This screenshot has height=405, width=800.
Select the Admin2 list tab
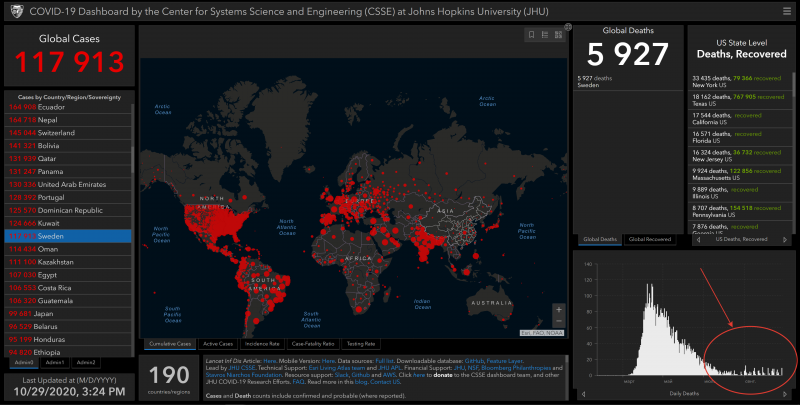point(86,363)
